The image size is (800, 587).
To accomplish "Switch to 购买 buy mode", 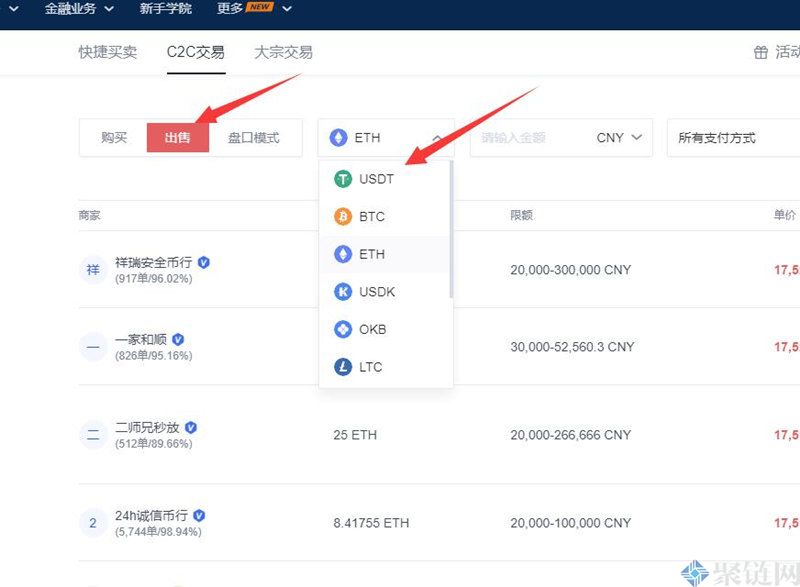I will tap(114, 138).
